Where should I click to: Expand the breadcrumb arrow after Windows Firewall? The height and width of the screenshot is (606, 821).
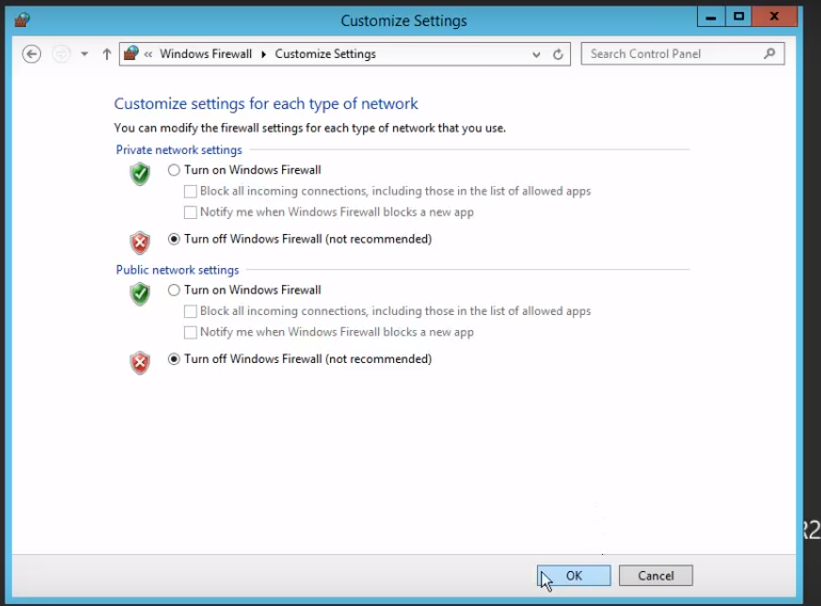tap(264, 54)
